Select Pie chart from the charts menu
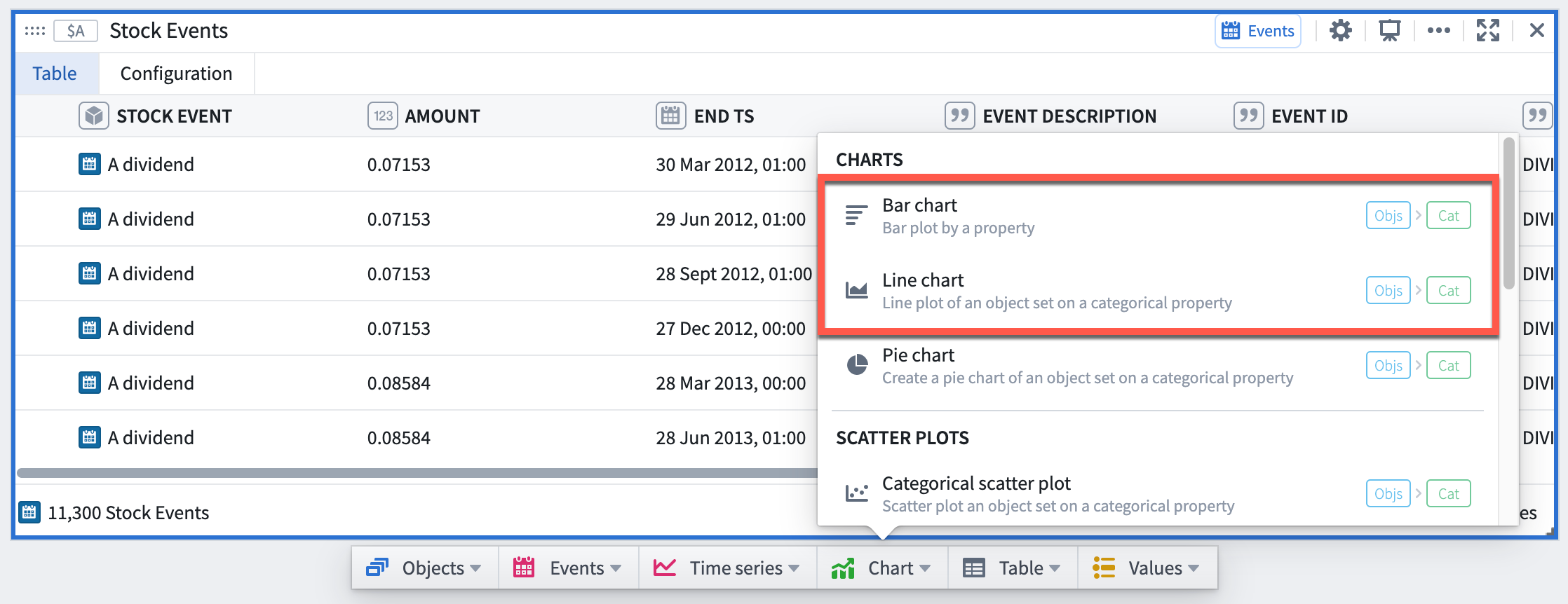 (x=1157, y=366)
